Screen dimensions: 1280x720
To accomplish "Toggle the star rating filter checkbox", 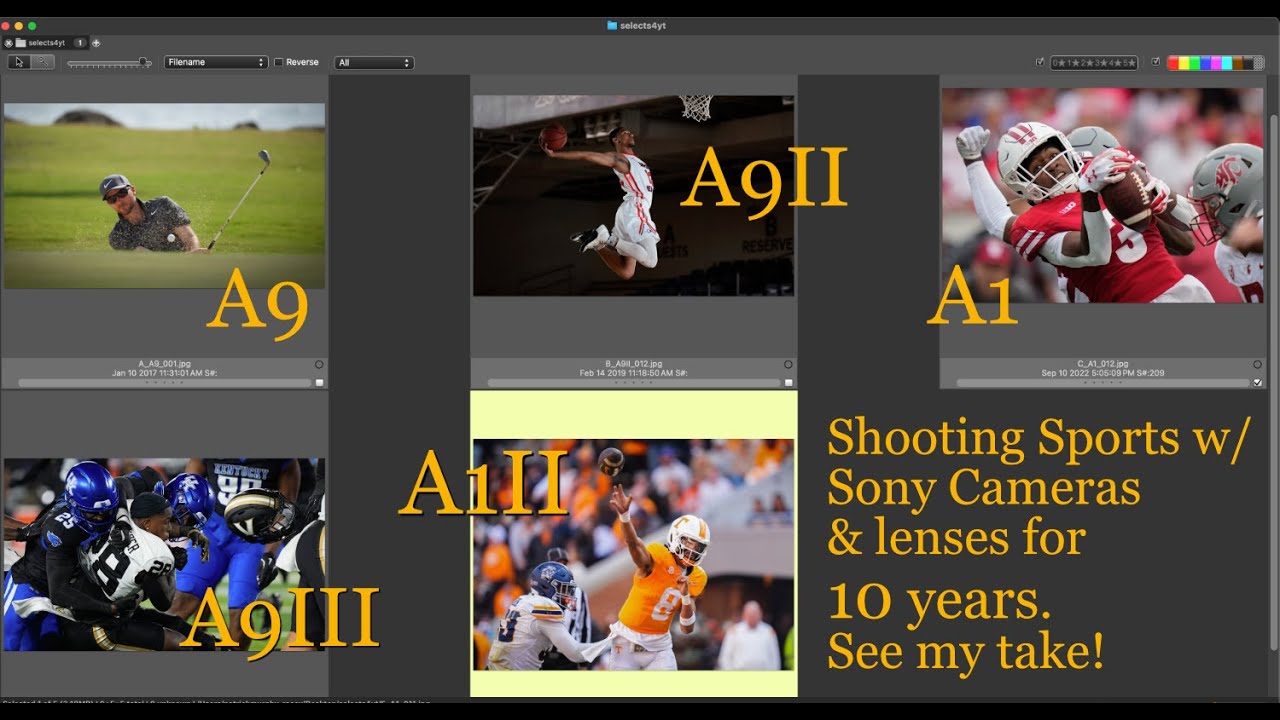I will pos(1041,62).
